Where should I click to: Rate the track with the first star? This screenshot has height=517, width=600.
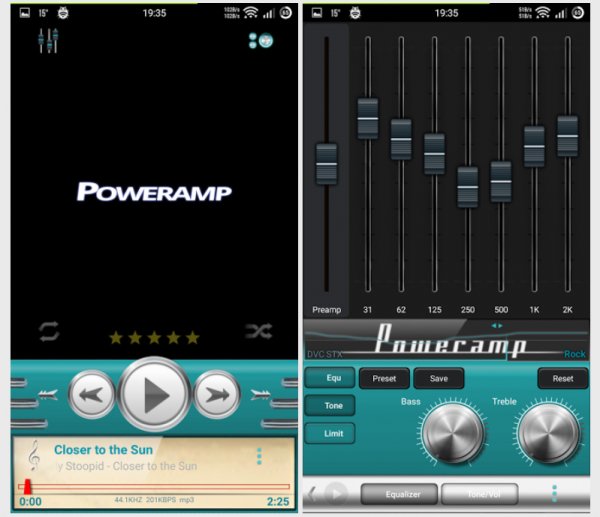click(116, 338)
